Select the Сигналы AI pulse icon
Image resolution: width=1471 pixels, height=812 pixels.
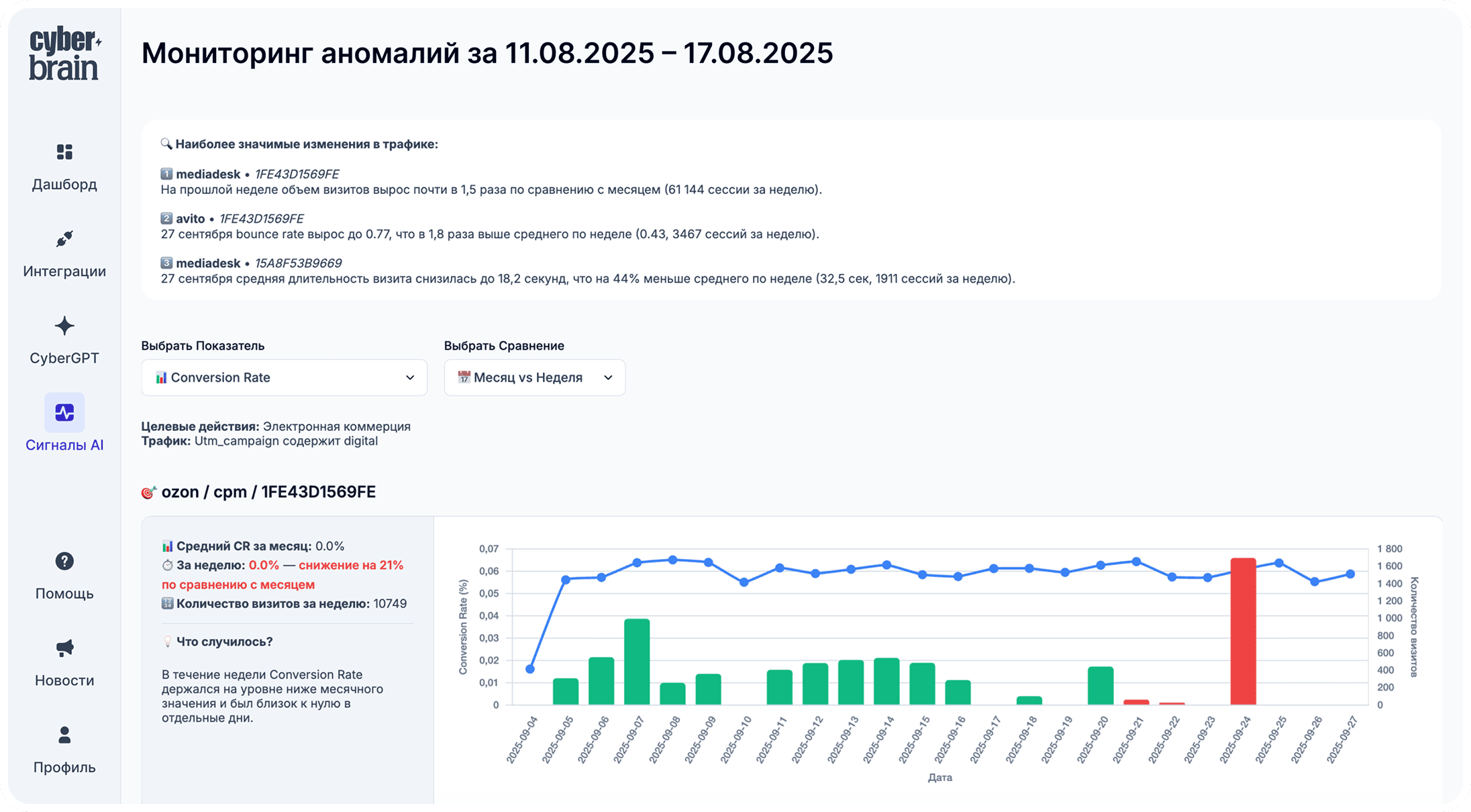click(x=64, y=413)
